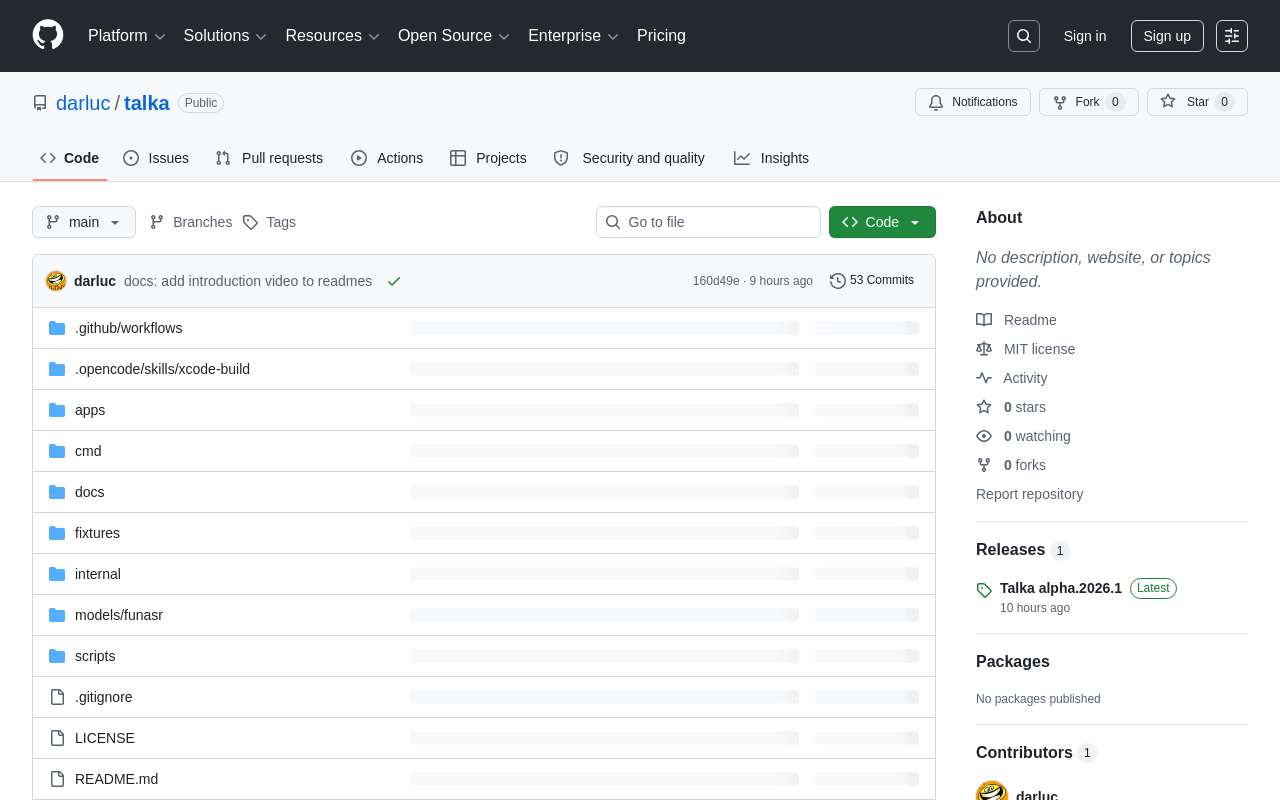Open the Security and quality tab
1280x800 pixels.
tap(629, 158)
